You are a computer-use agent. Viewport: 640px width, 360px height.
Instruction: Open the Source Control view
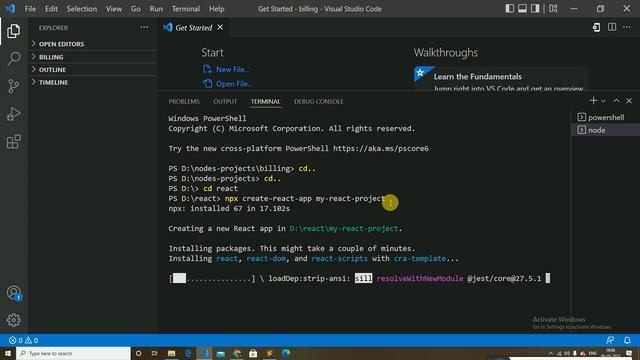pos(13,86)
